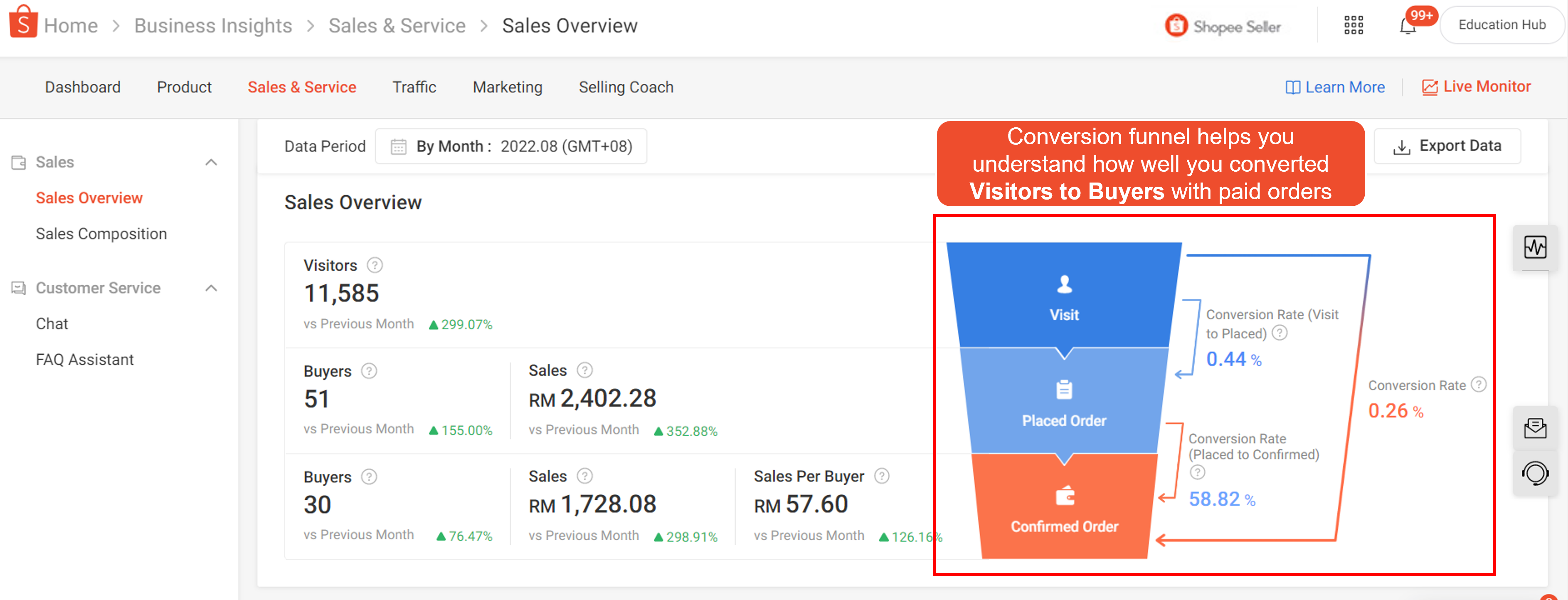Open the By Month data period dropdown
The image size is (1568, 600).
[511, 146]
